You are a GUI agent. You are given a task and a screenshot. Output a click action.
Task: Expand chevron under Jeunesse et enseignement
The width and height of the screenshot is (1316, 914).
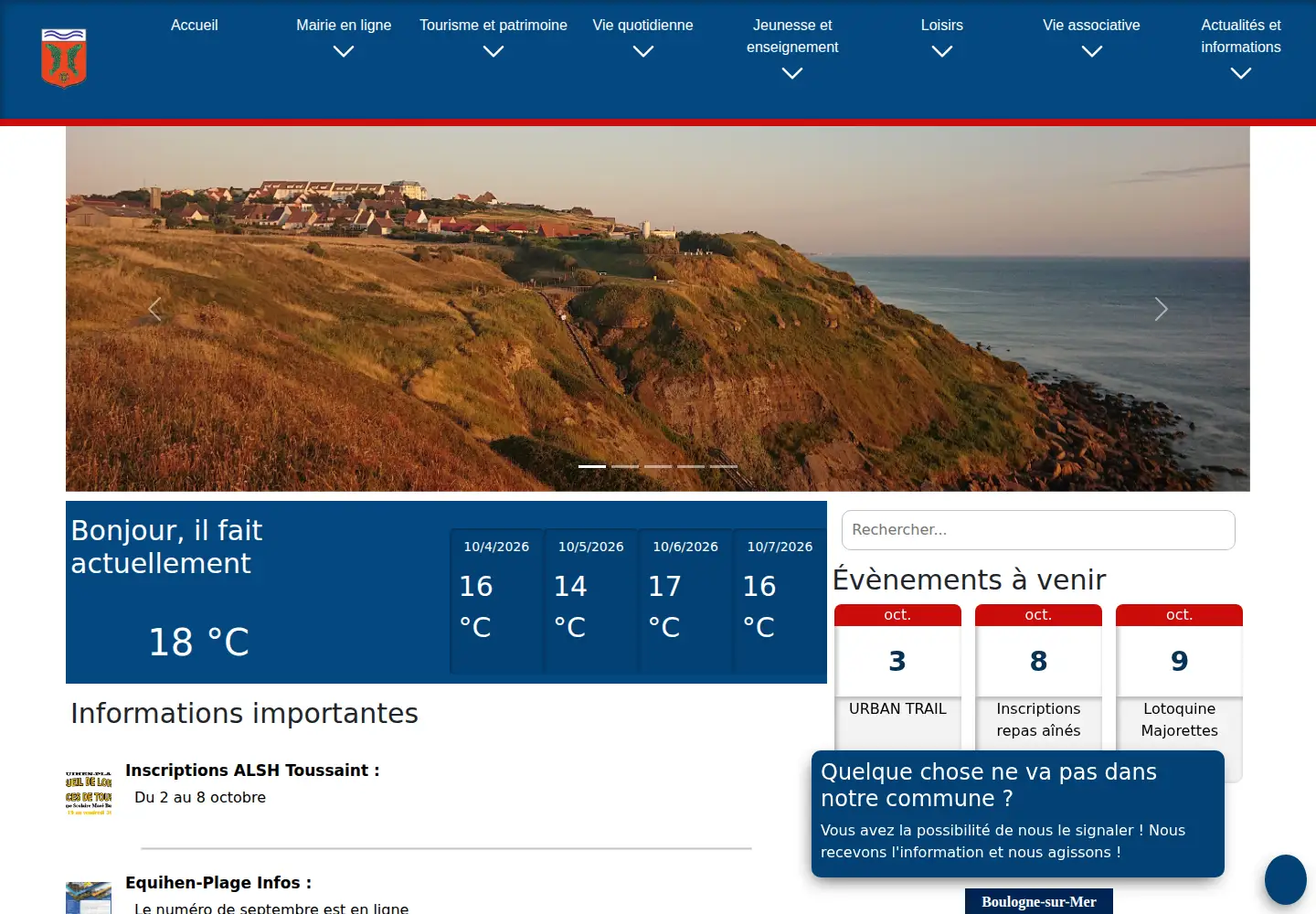[792, 74]
